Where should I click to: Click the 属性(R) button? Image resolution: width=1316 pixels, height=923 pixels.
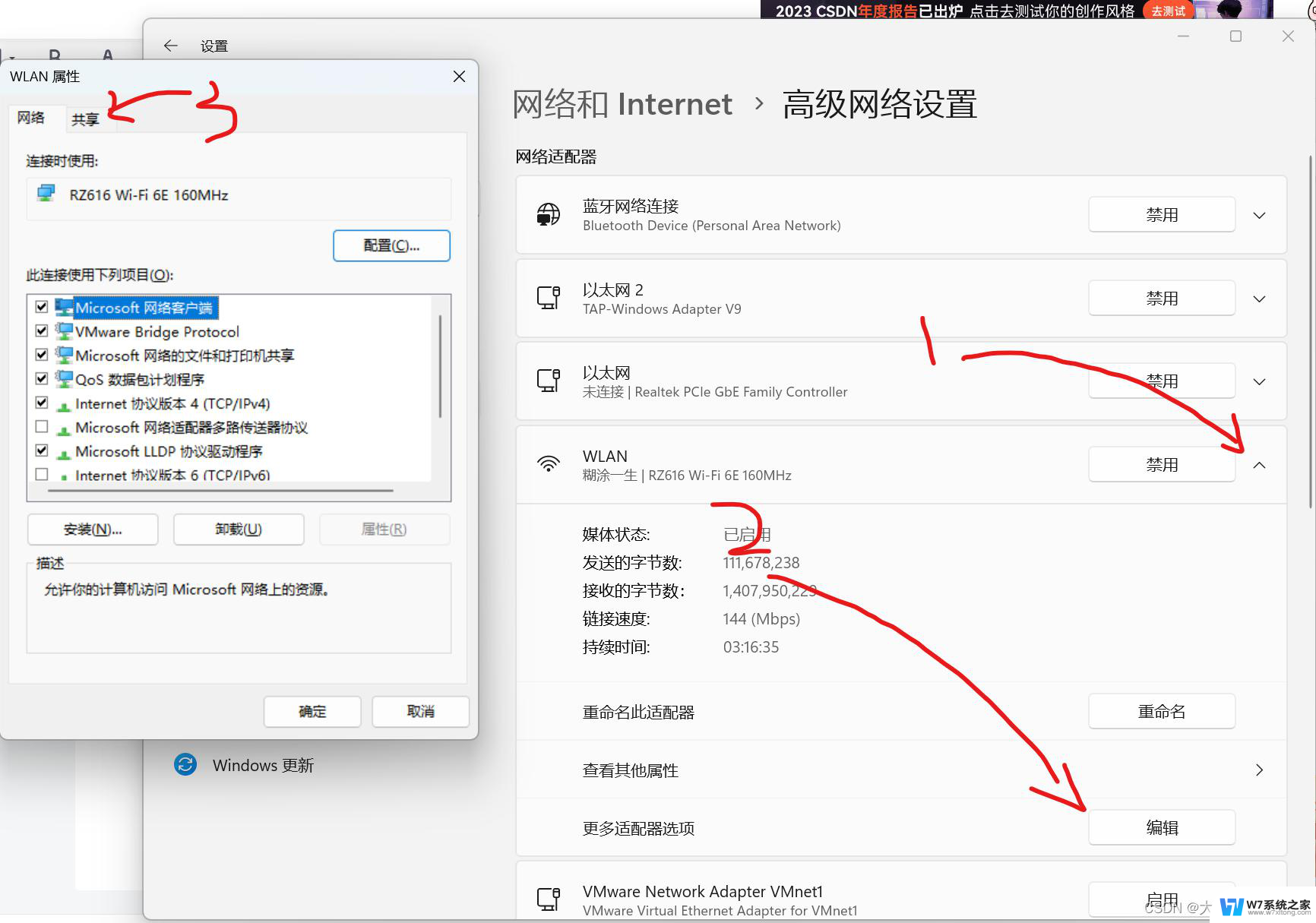(x=384, y=529)
